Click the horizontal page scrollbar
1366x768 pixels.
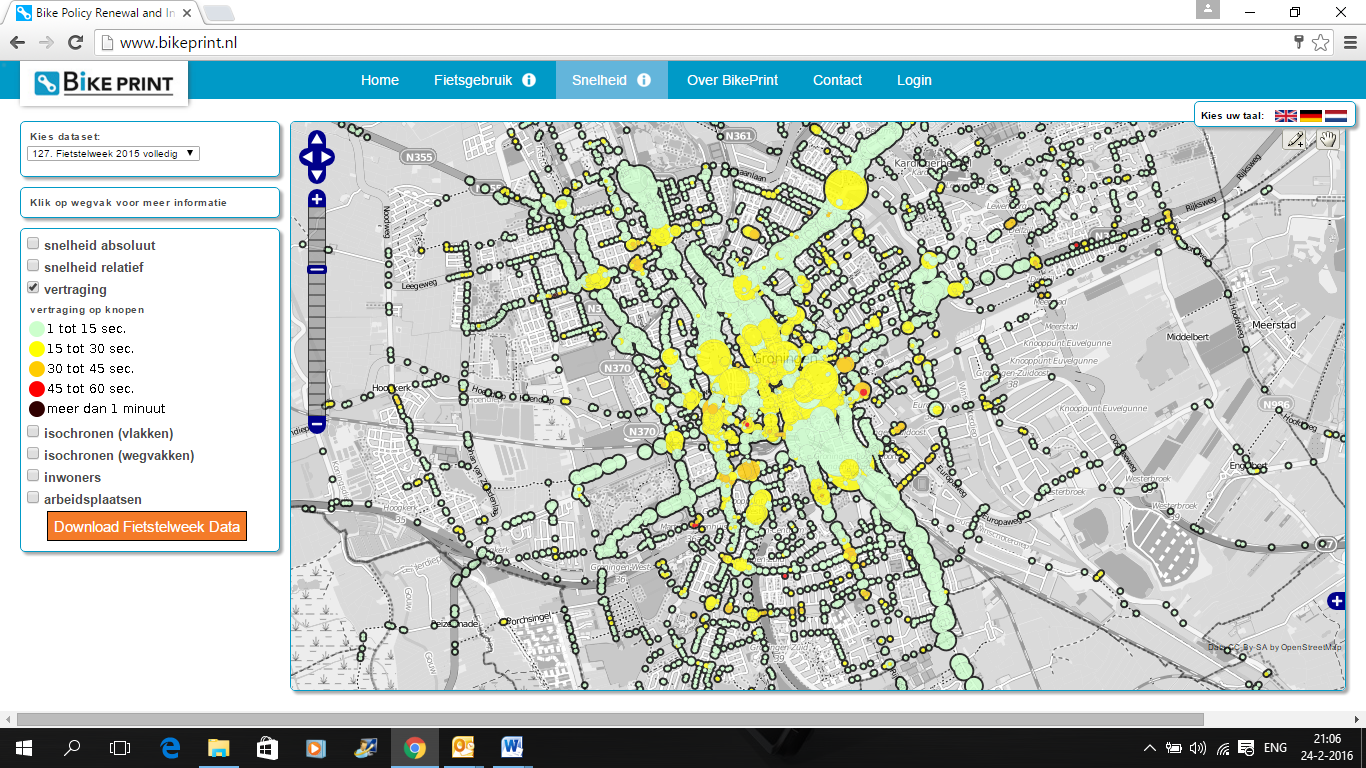tap(610, 718)
